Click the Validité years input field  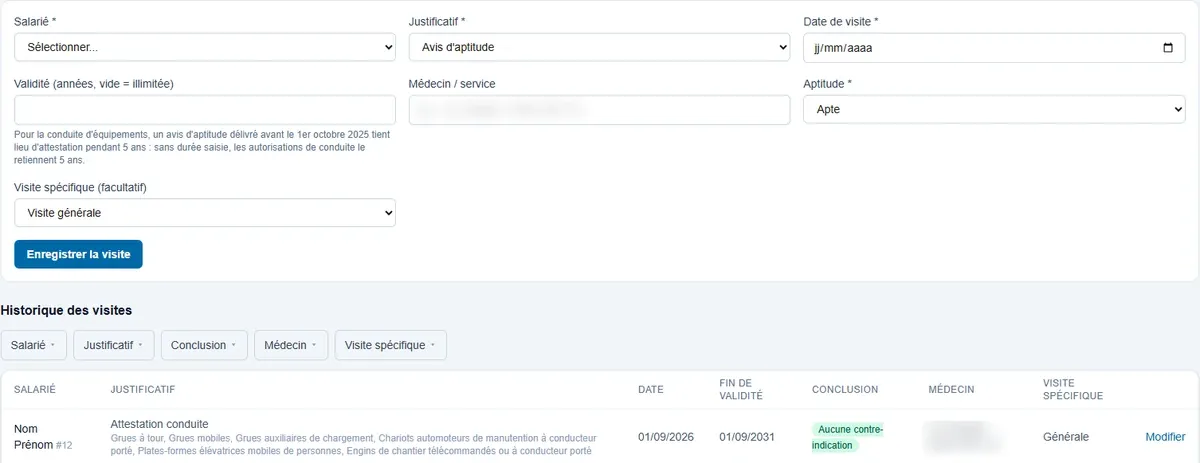pyautogui.click(x=205, y=110)
